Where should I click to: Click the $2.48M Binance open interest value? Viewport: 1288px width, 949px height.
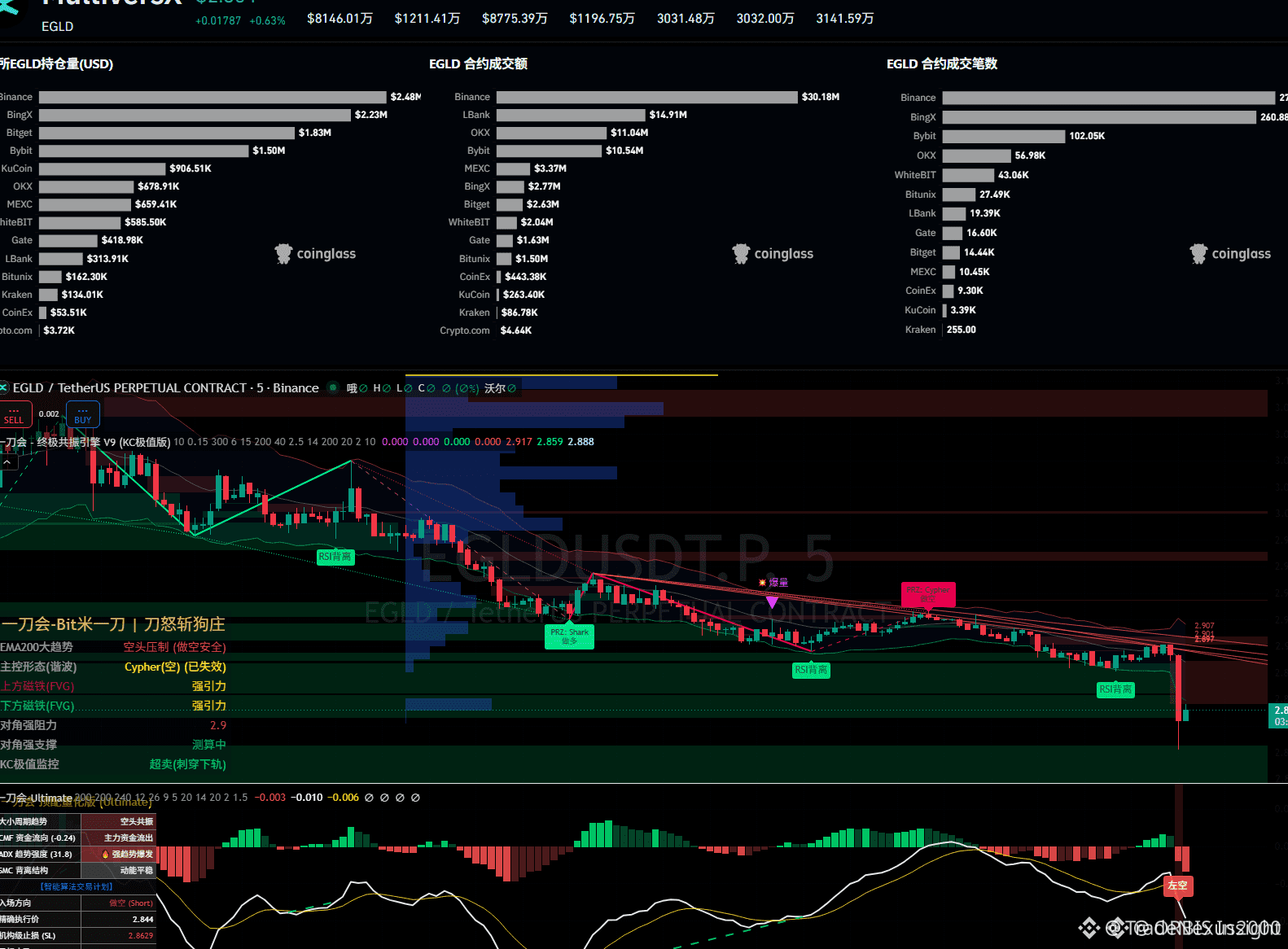tap(405, 97)
